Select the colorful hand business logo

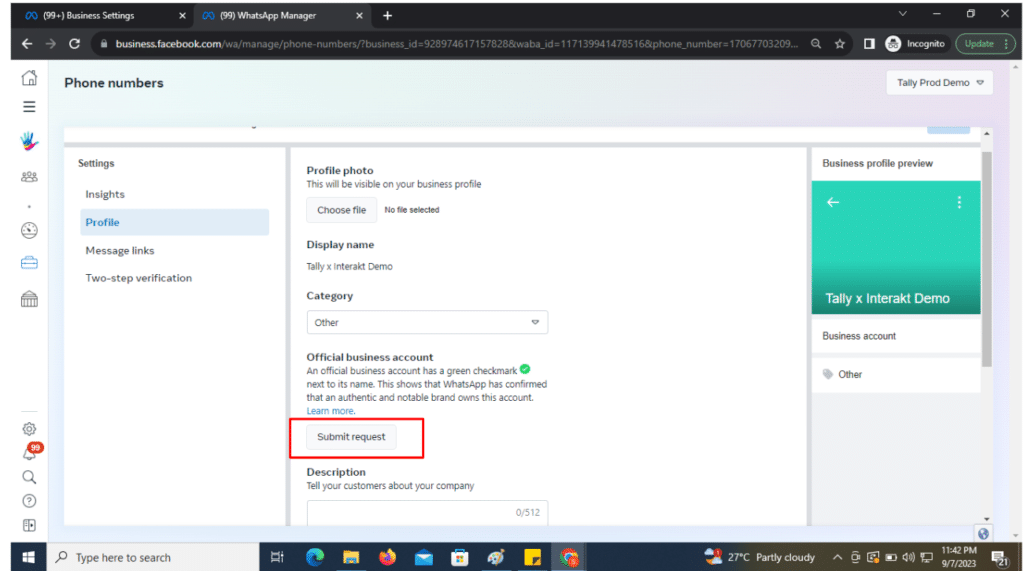pos(29,141)
